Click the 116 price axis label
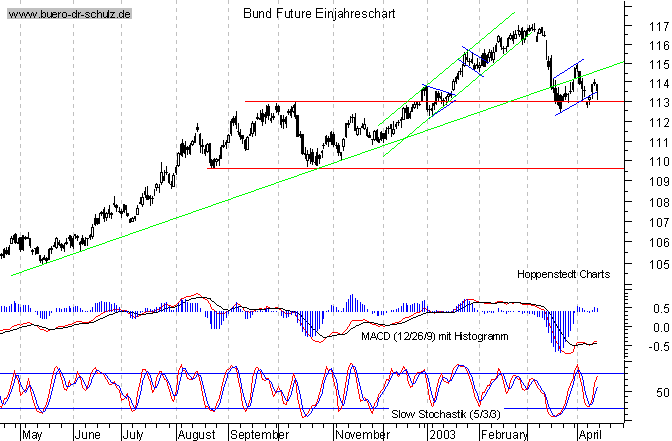Screen dimensions: 672x441 click(x=659, y=46)
